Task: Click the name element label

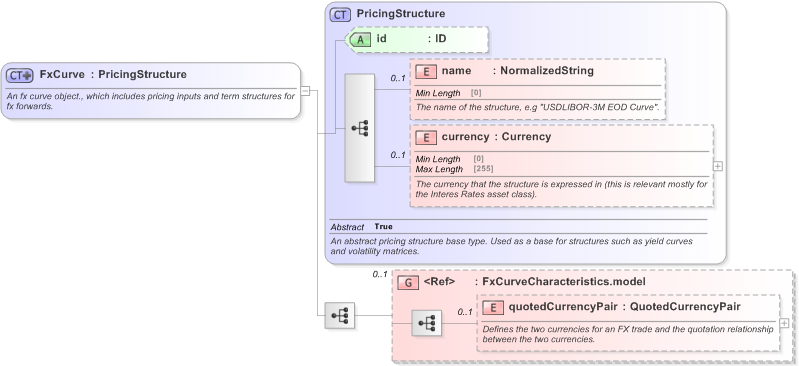Action: click(x=456, y=71)
